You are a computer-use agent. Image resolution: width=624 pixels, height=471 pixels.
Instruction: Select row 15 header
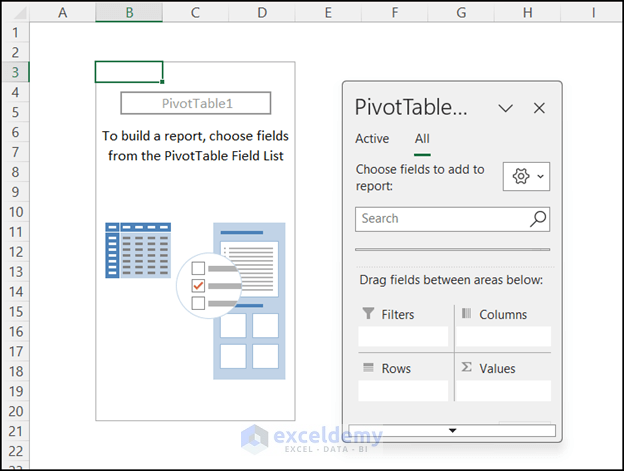pos(15,311)
